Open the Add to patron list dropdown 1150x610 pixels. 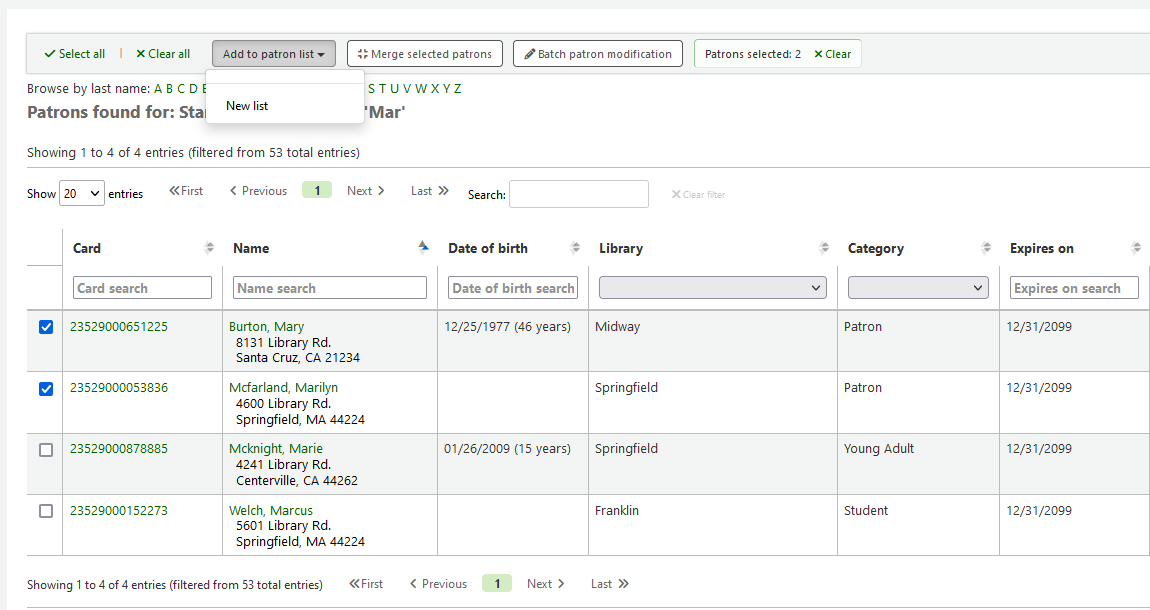[x=273, y=53]
